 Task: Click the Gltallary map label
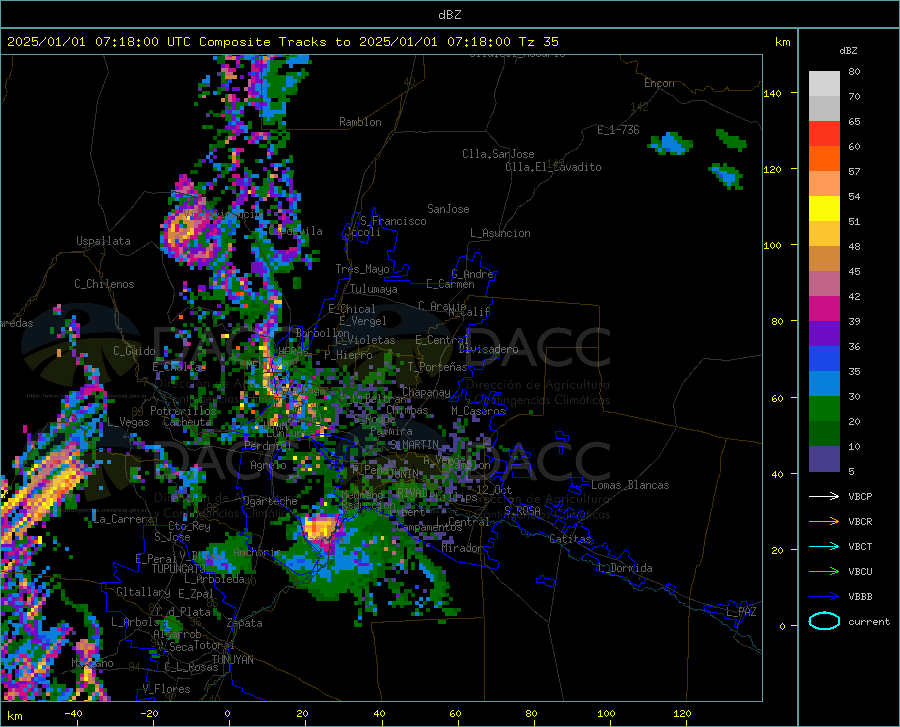point(143,592)
